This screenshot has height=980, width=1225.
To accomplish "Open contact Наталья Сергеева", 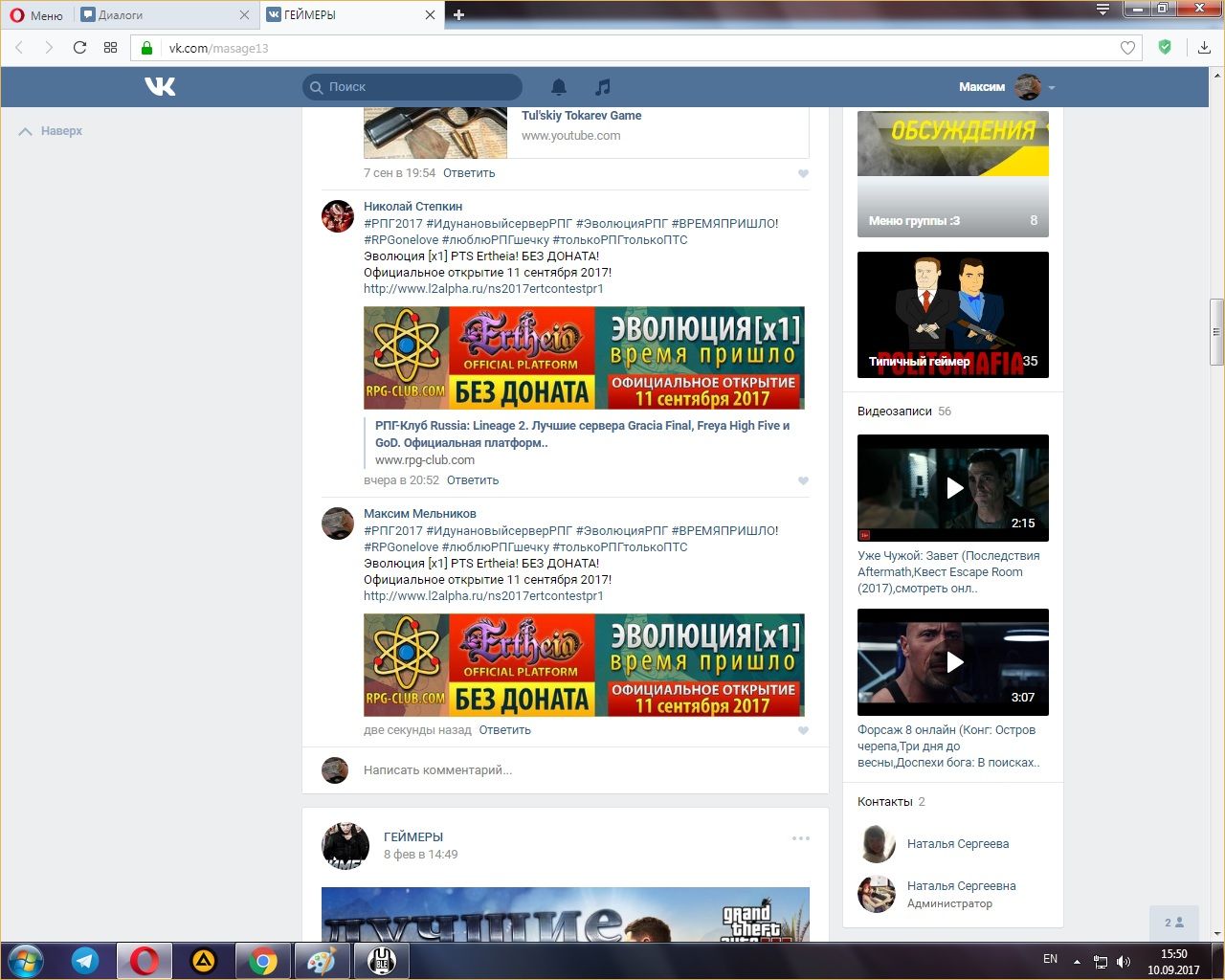I will point(958,844).
